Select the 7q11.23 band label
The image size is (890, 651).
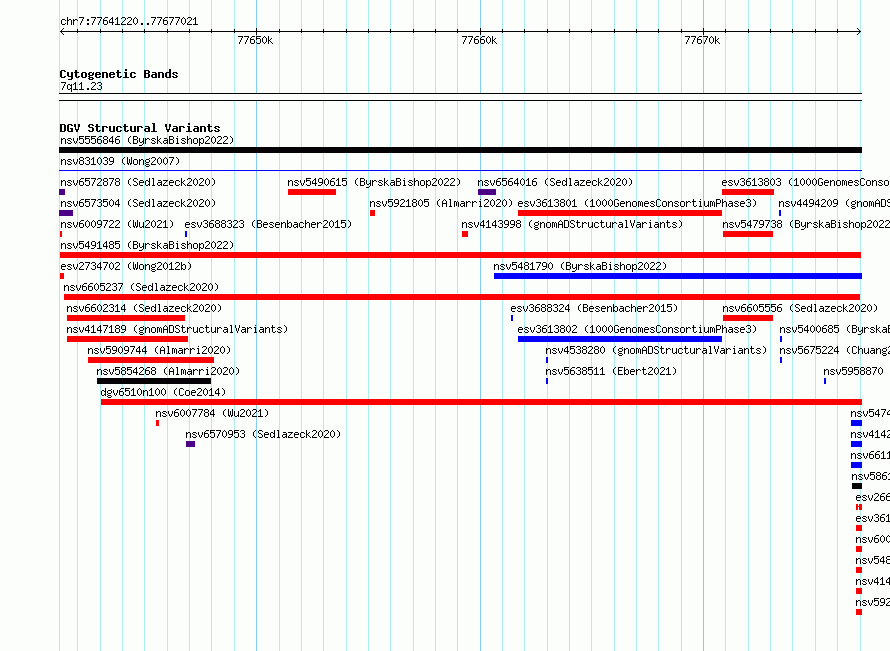click(x=81, y=86)
